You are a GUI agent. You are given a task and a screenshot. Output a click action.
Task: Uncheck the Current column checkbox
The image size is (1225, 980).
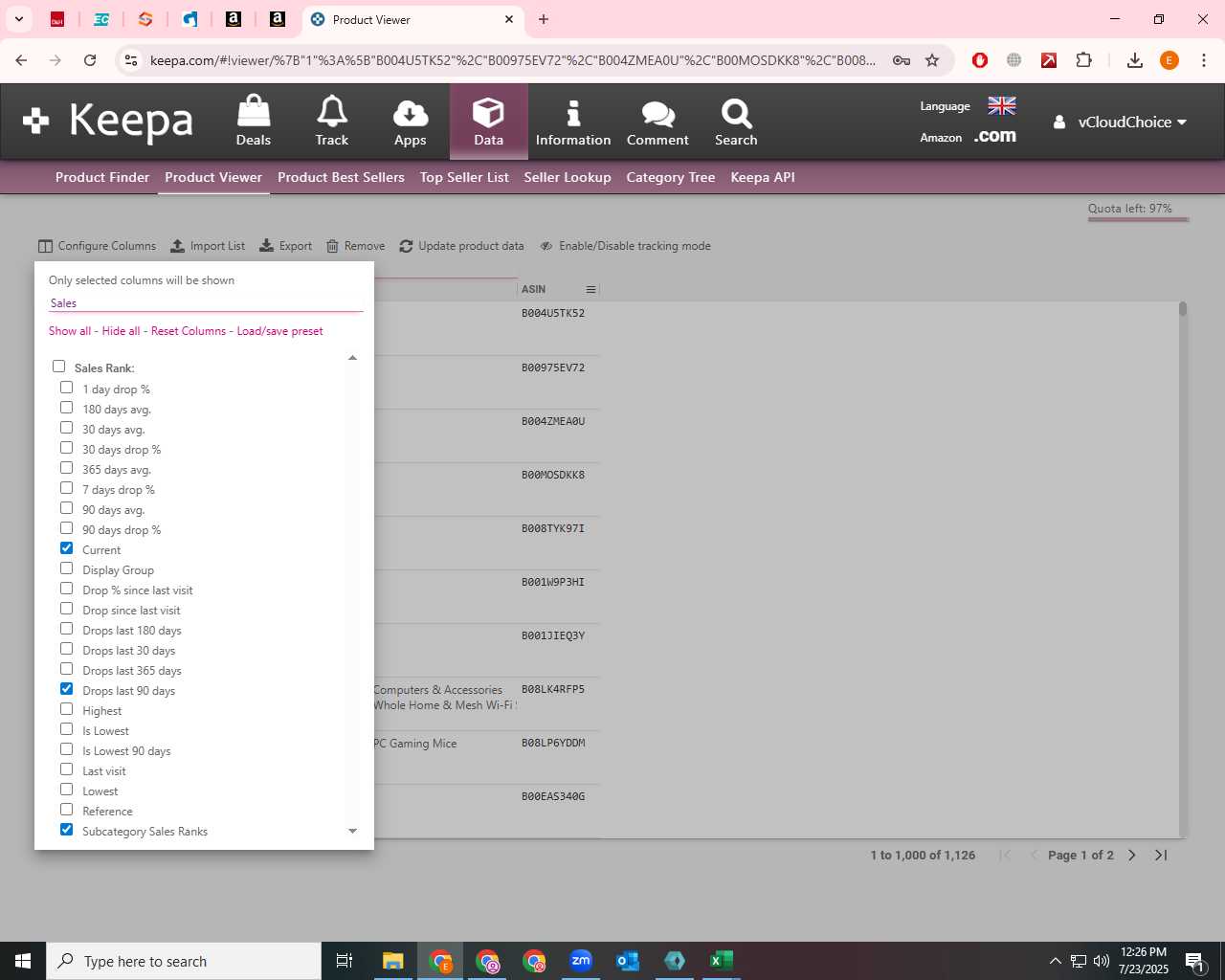pos(66,548)
